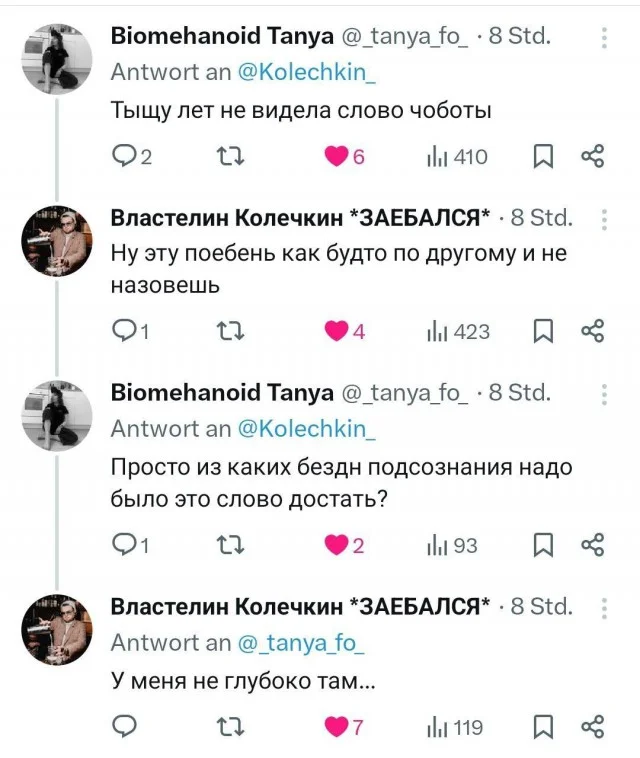Unlike the tweet with 4 likes
Screen dimensions: 640x758
coord(337,330)
